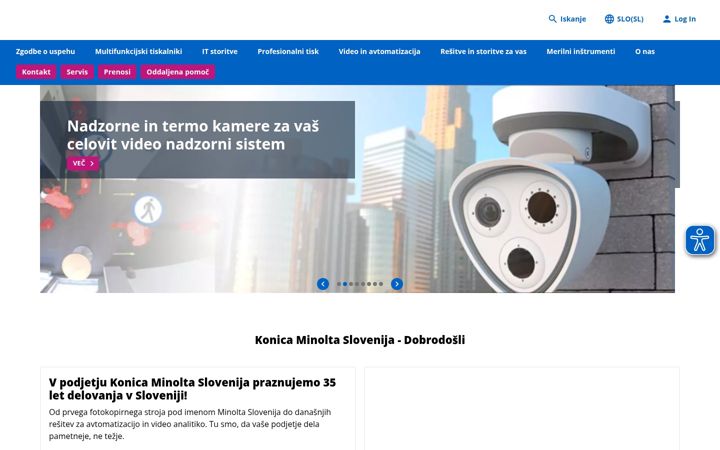
Task: Open the accessibility options widget
Action: (x=700, y=240)
